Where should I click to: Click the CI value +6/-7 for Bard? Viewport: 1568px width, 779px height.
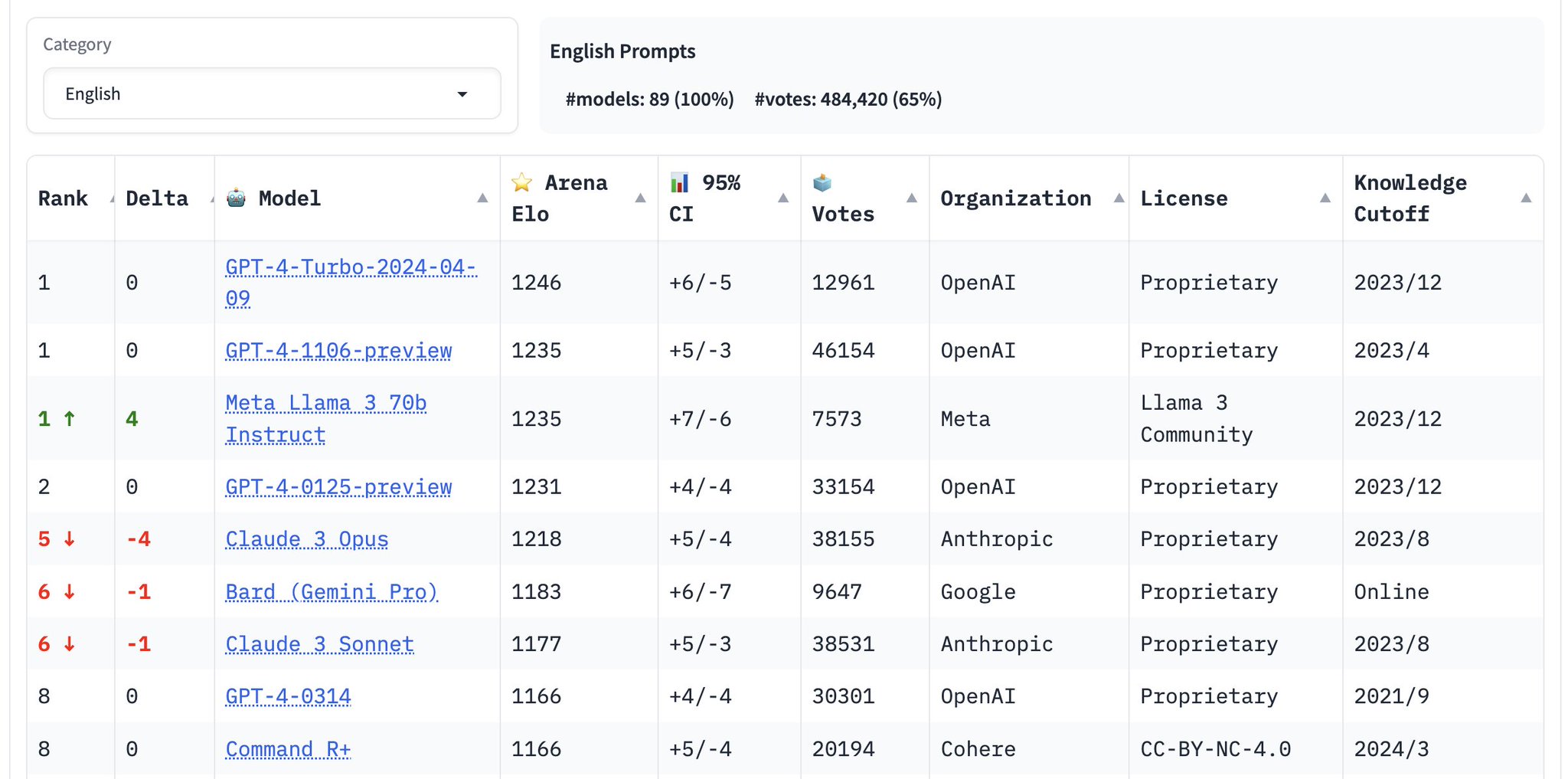(700, 592)
